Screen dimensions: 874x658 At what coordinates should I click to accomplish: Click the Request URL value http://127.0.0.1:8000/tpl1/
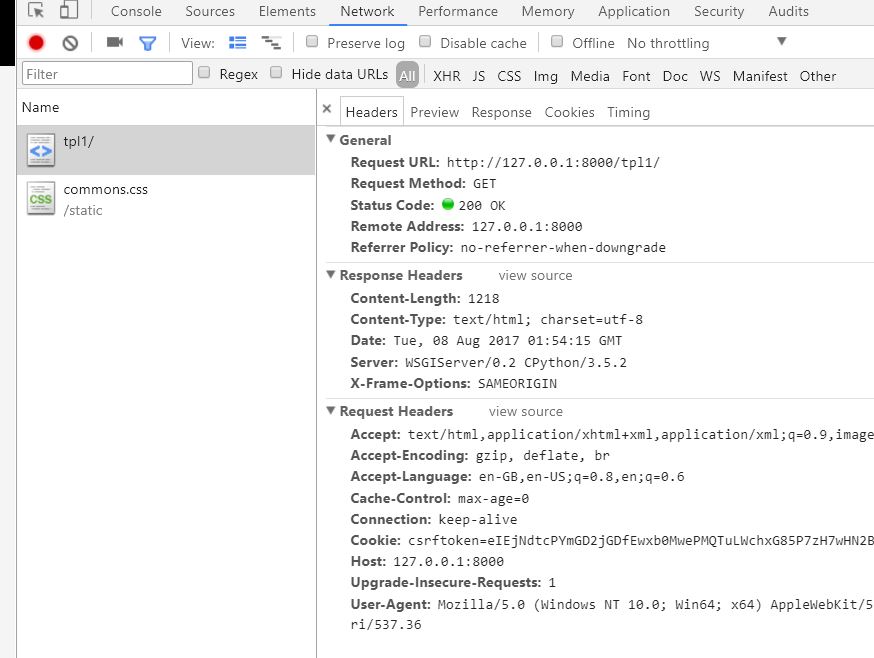pos(553,163)
